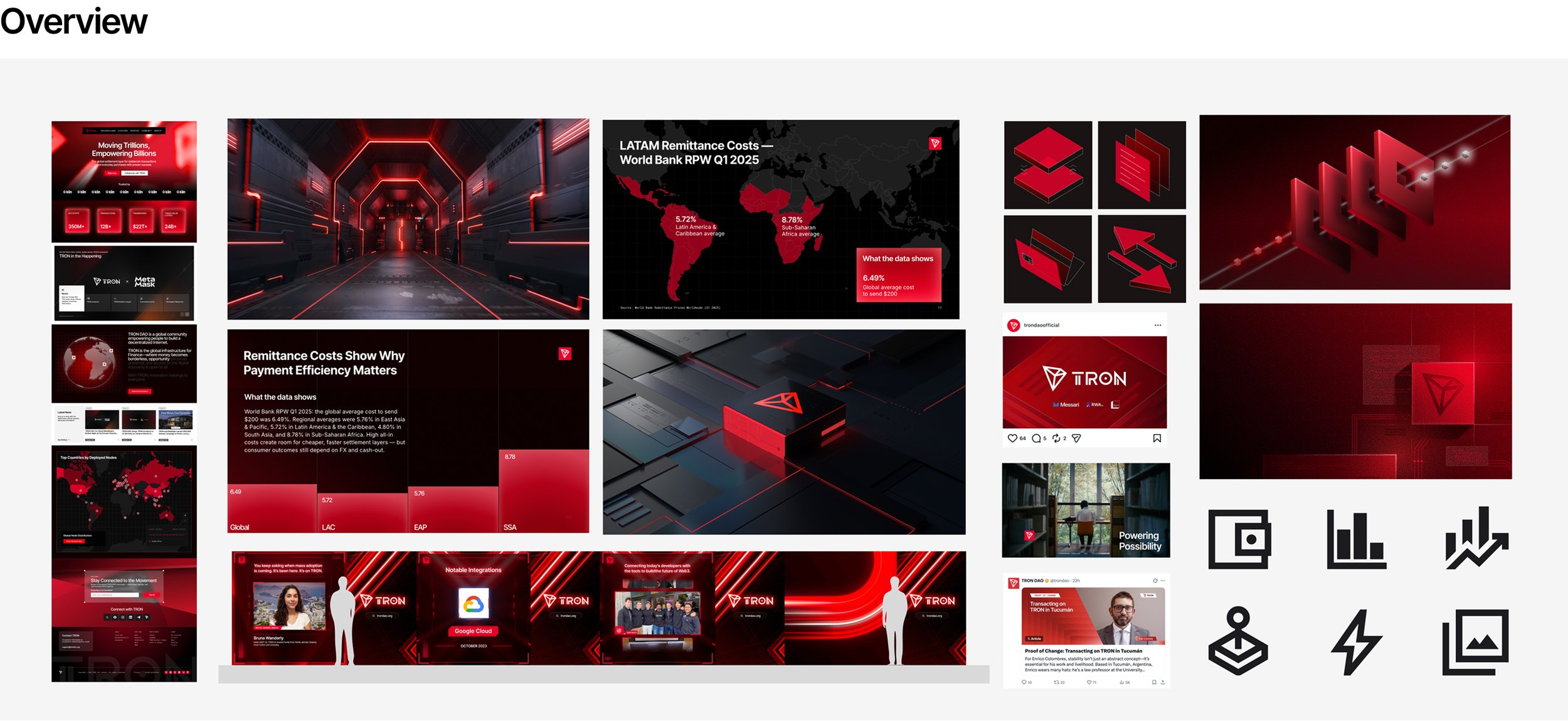Click the trondaoofficial profile avatar
Viewport: 1568px width, 721px height.
pos(1014,325)
